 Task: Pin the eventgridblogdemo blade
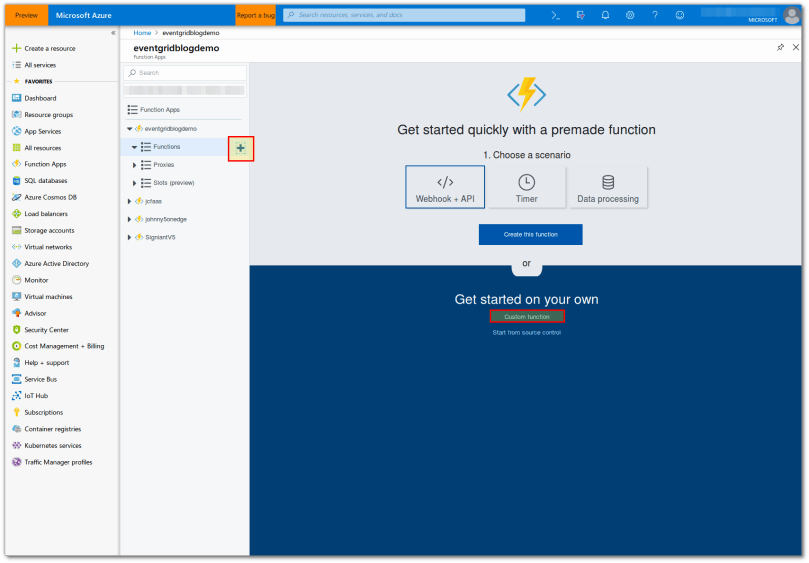pos(780,47)
